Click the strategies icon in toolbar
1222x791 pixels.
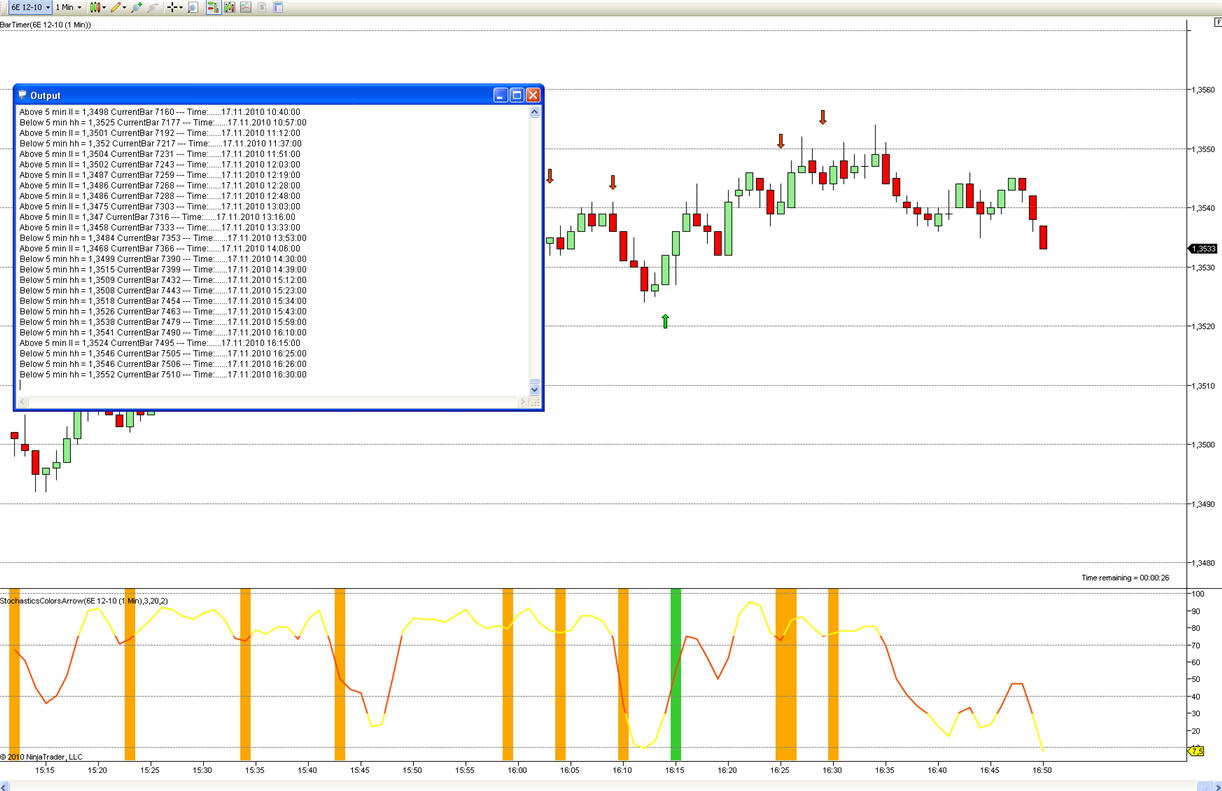coord(262,7)
